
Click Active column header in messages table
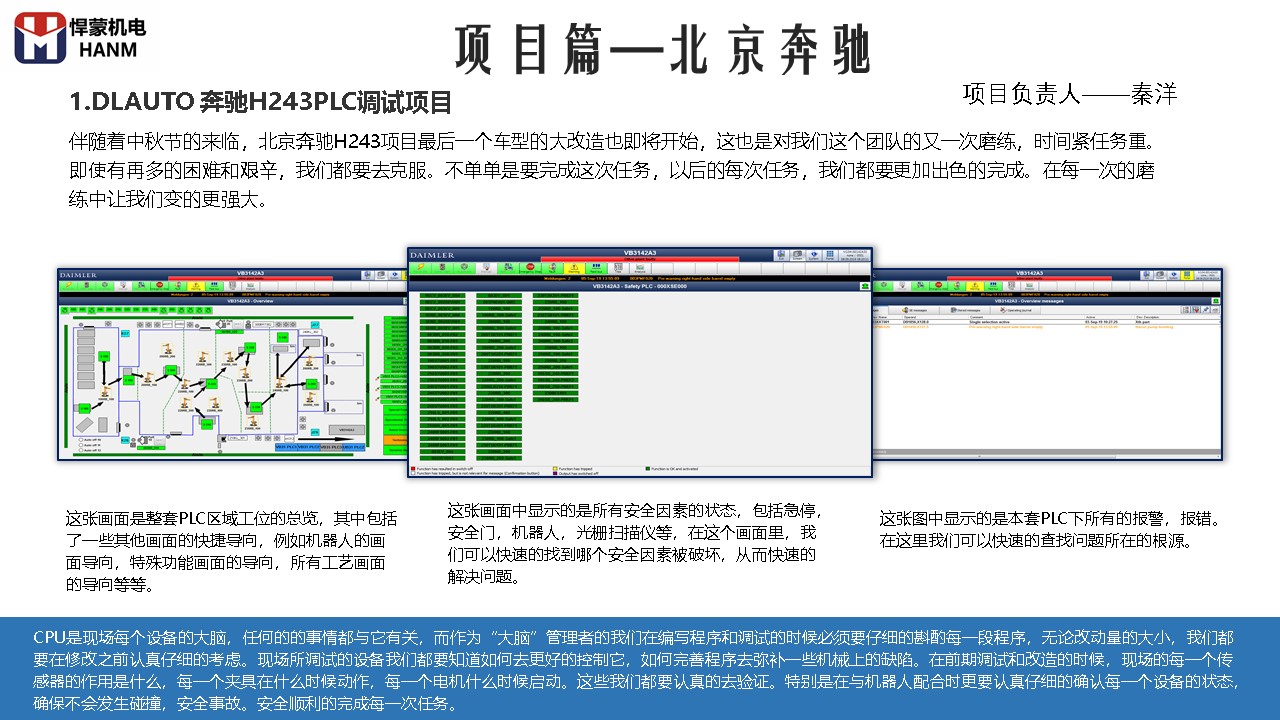1090,317
